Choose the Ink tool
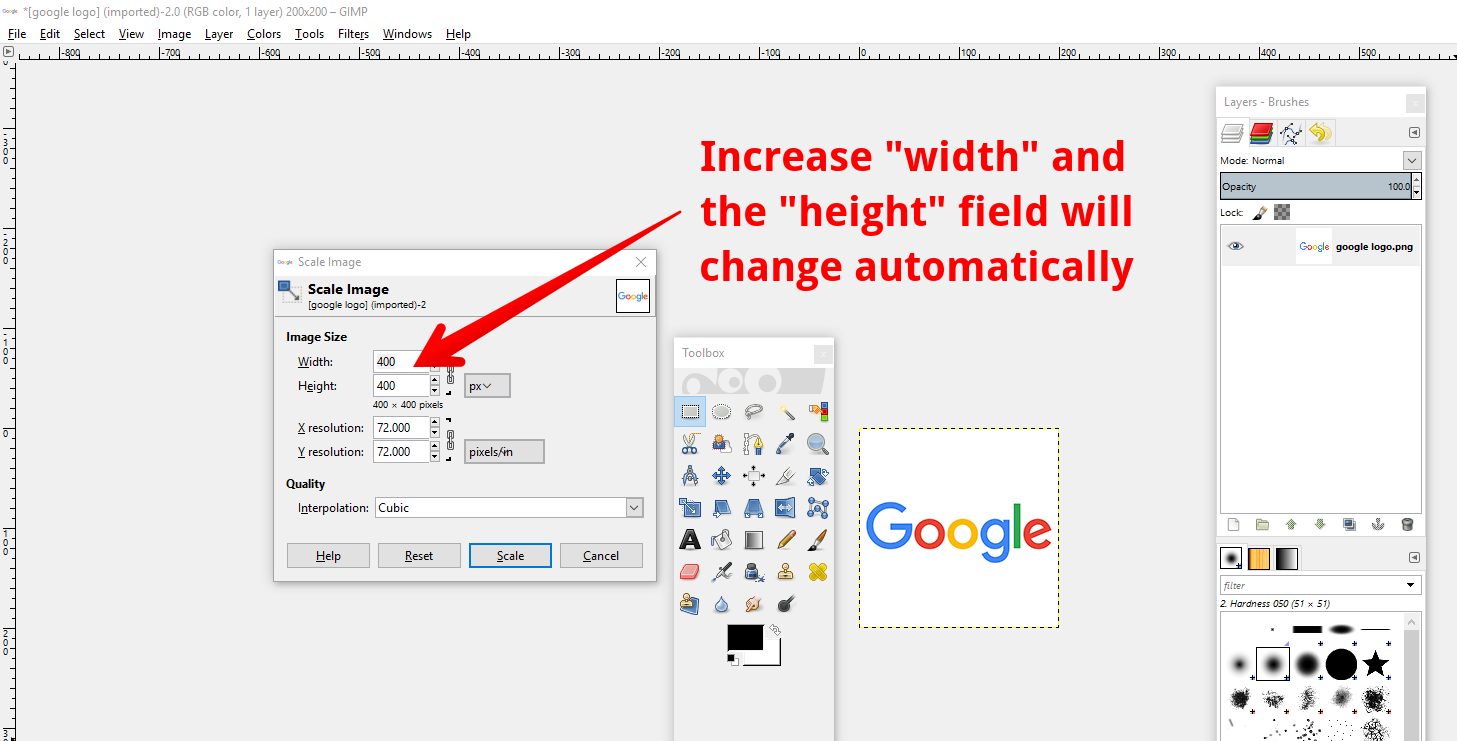 [x=754, y=572]
